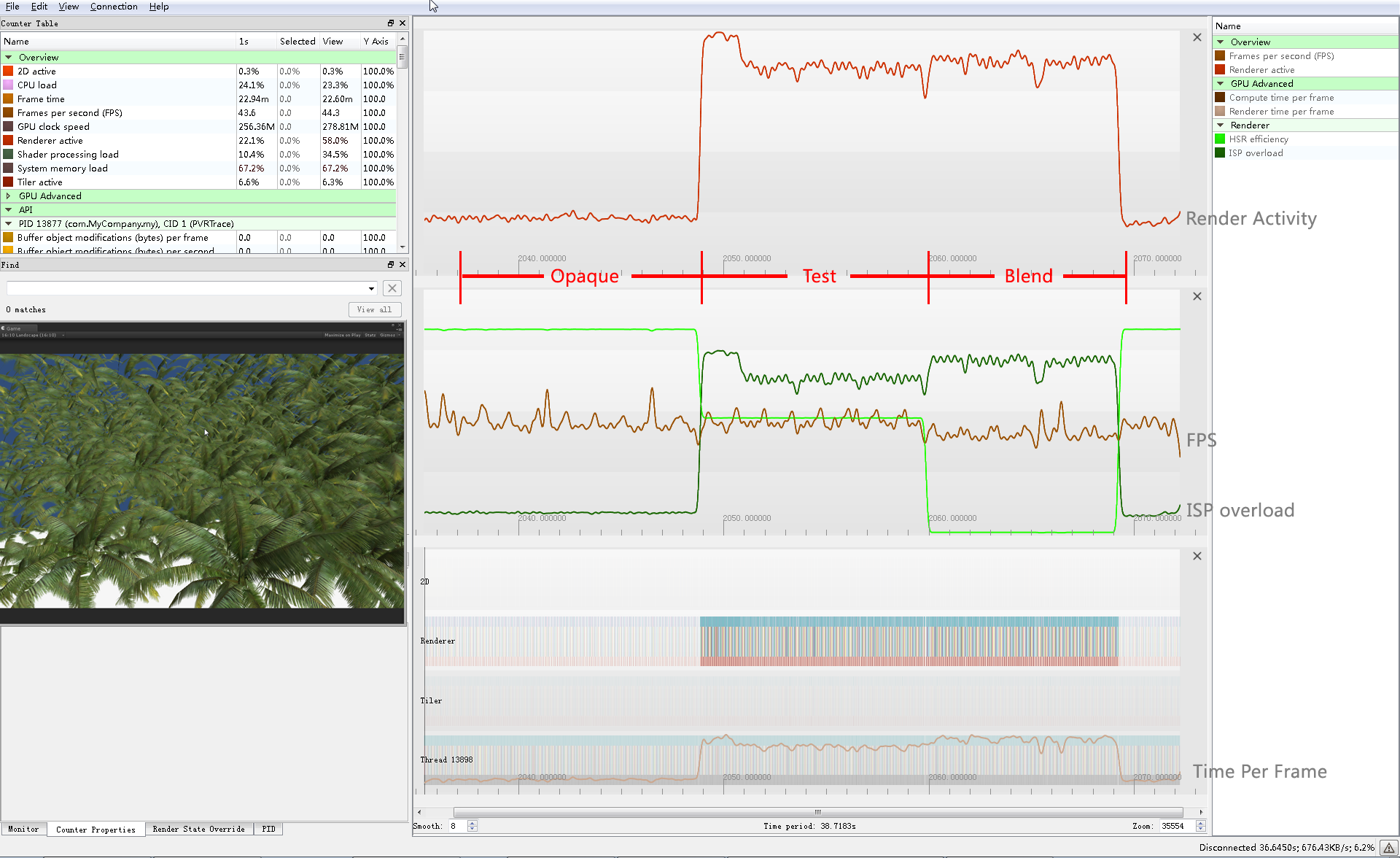
Task: Open the Find field dropdown arrow
Action: click(371, 289)
